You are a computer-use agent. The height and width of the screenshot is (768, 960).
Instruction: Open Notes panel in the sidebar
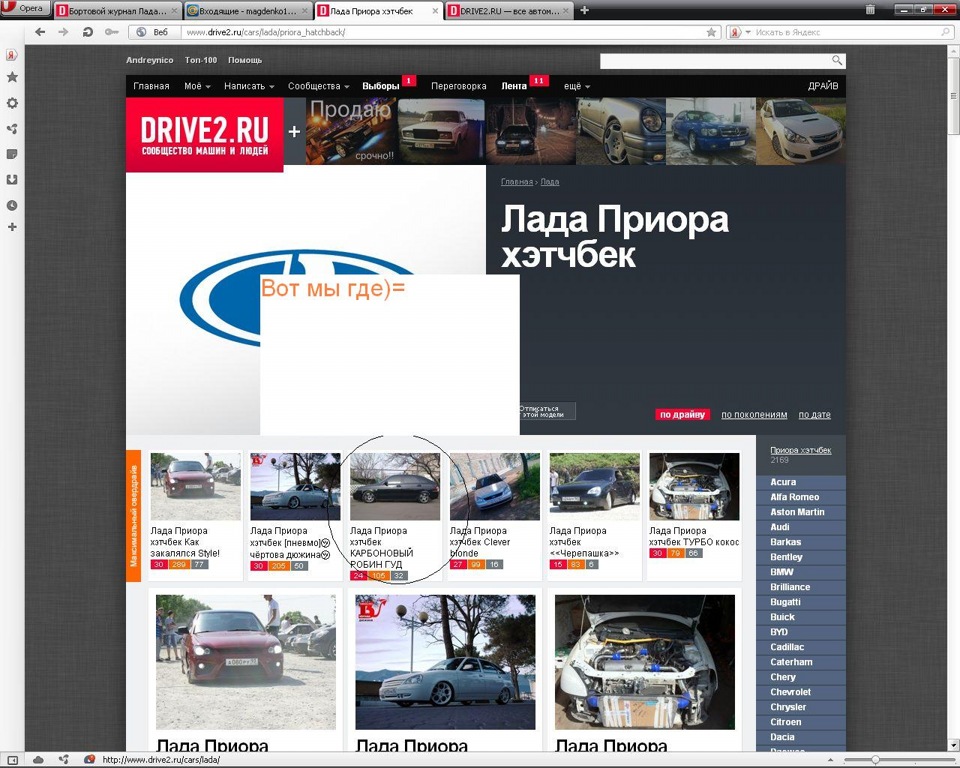click(12, 154)
